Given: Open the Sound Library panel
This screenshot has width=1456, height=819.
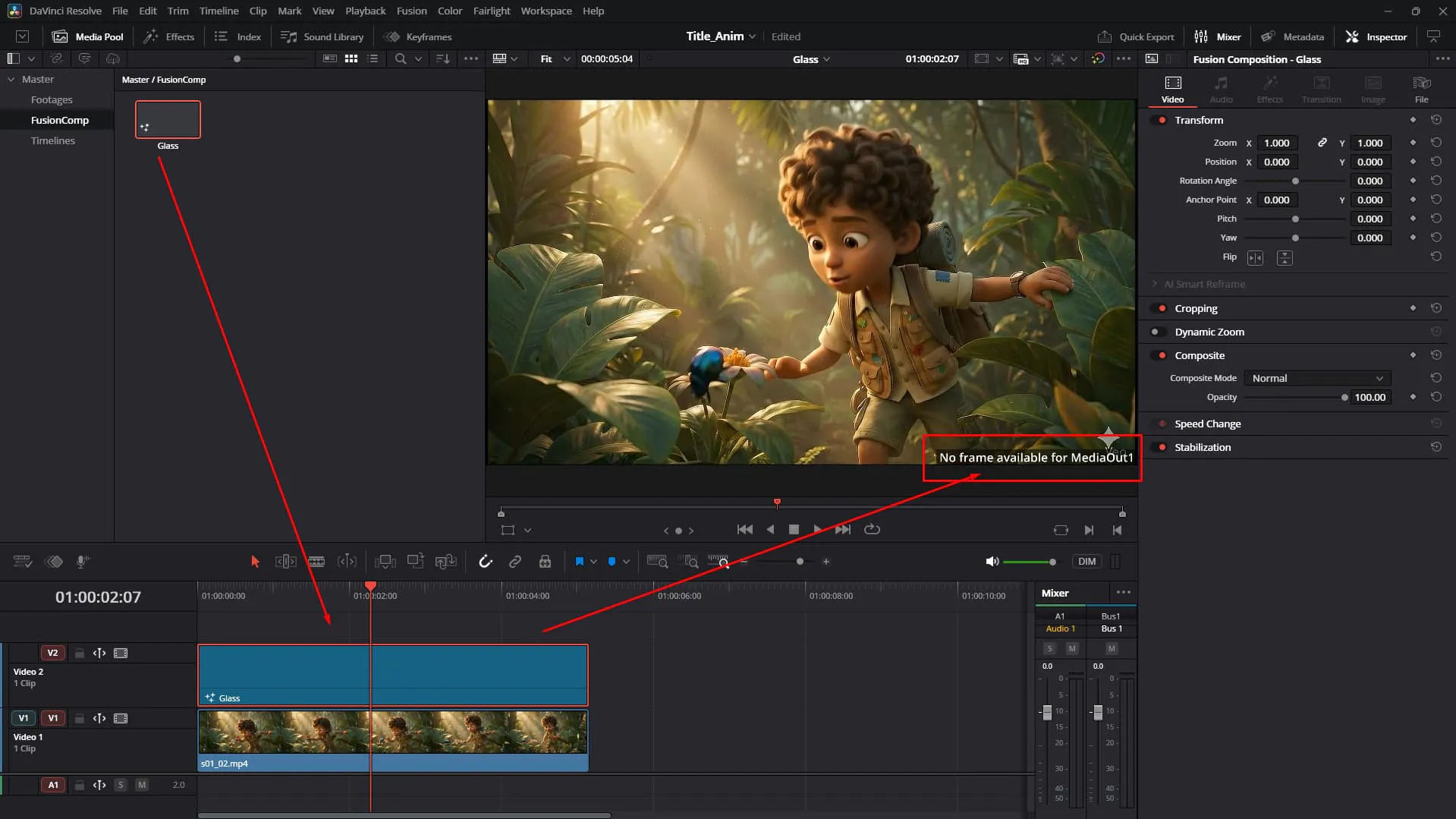Looking at the screenshot, I should (322, 36).
